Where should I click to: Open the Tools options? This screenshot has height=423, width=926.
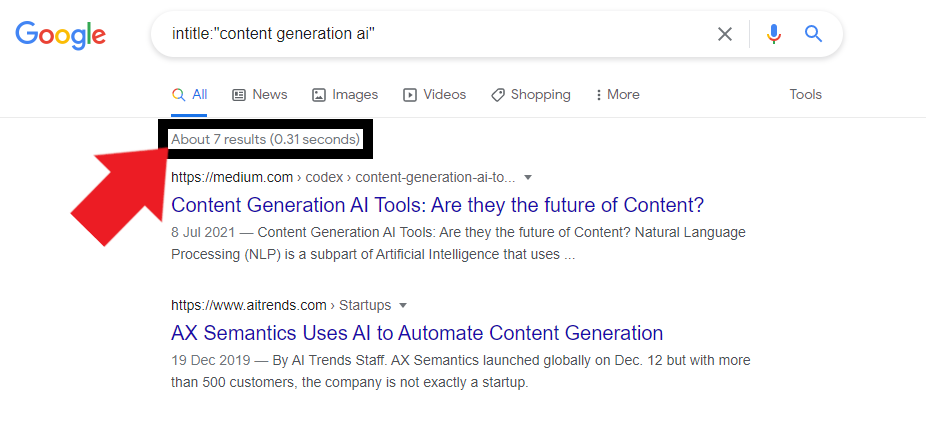click(x=806, y=95)
